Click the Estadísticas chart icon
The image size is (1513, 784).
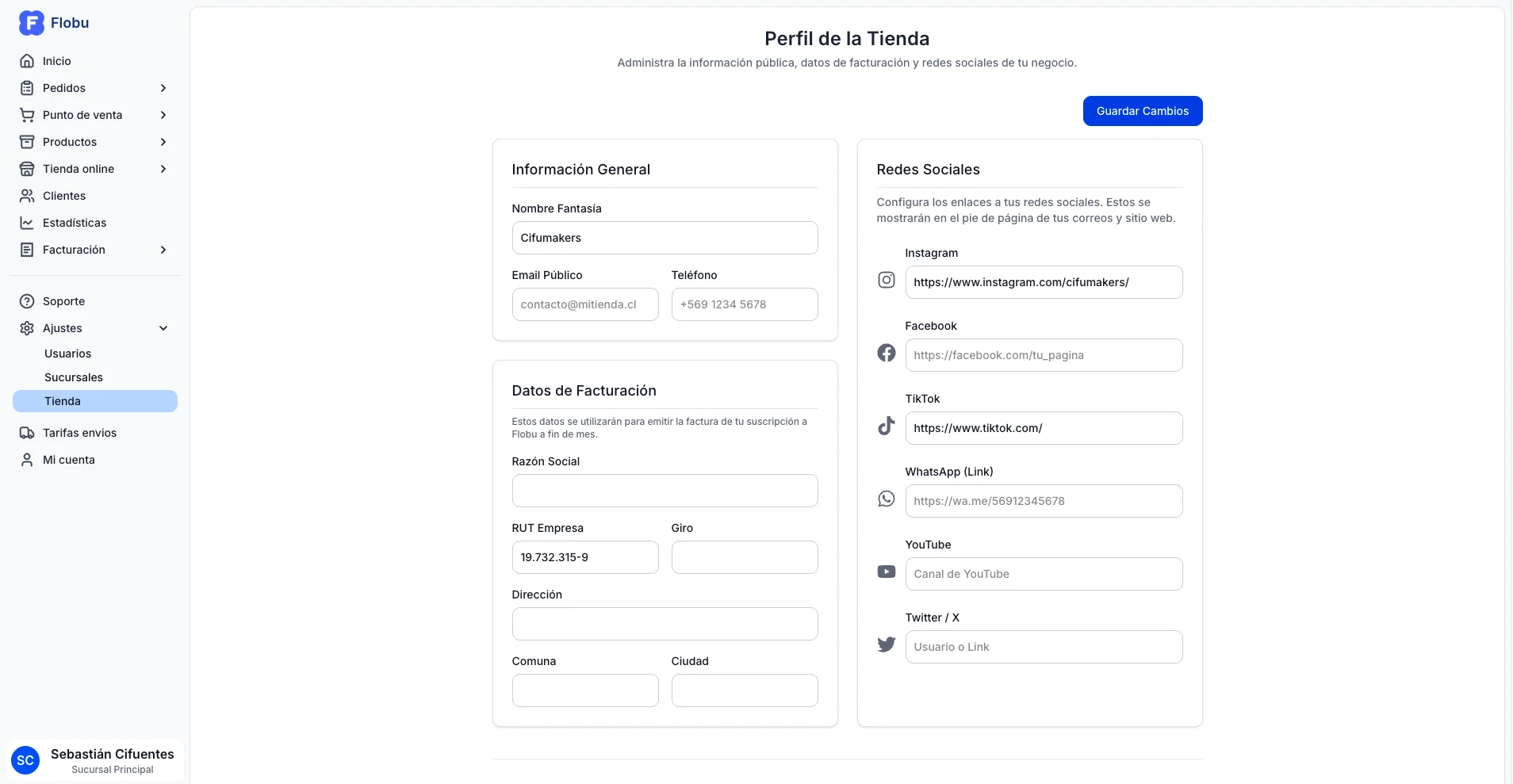[x=27, y=223]
